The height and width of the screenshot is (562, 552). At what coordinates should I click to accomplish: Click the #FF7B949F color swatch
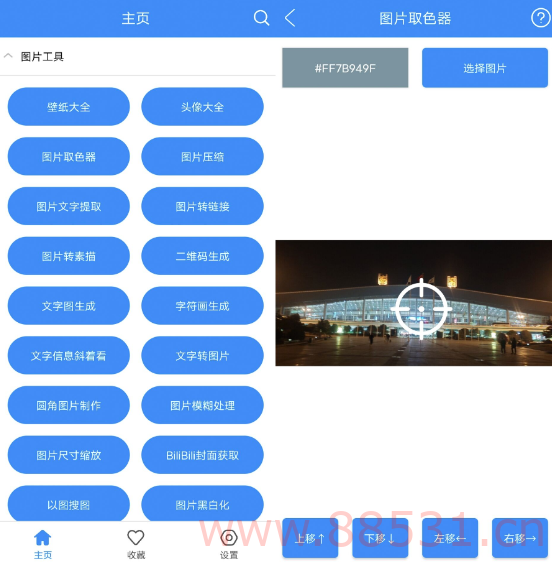[x=345, y=68]
